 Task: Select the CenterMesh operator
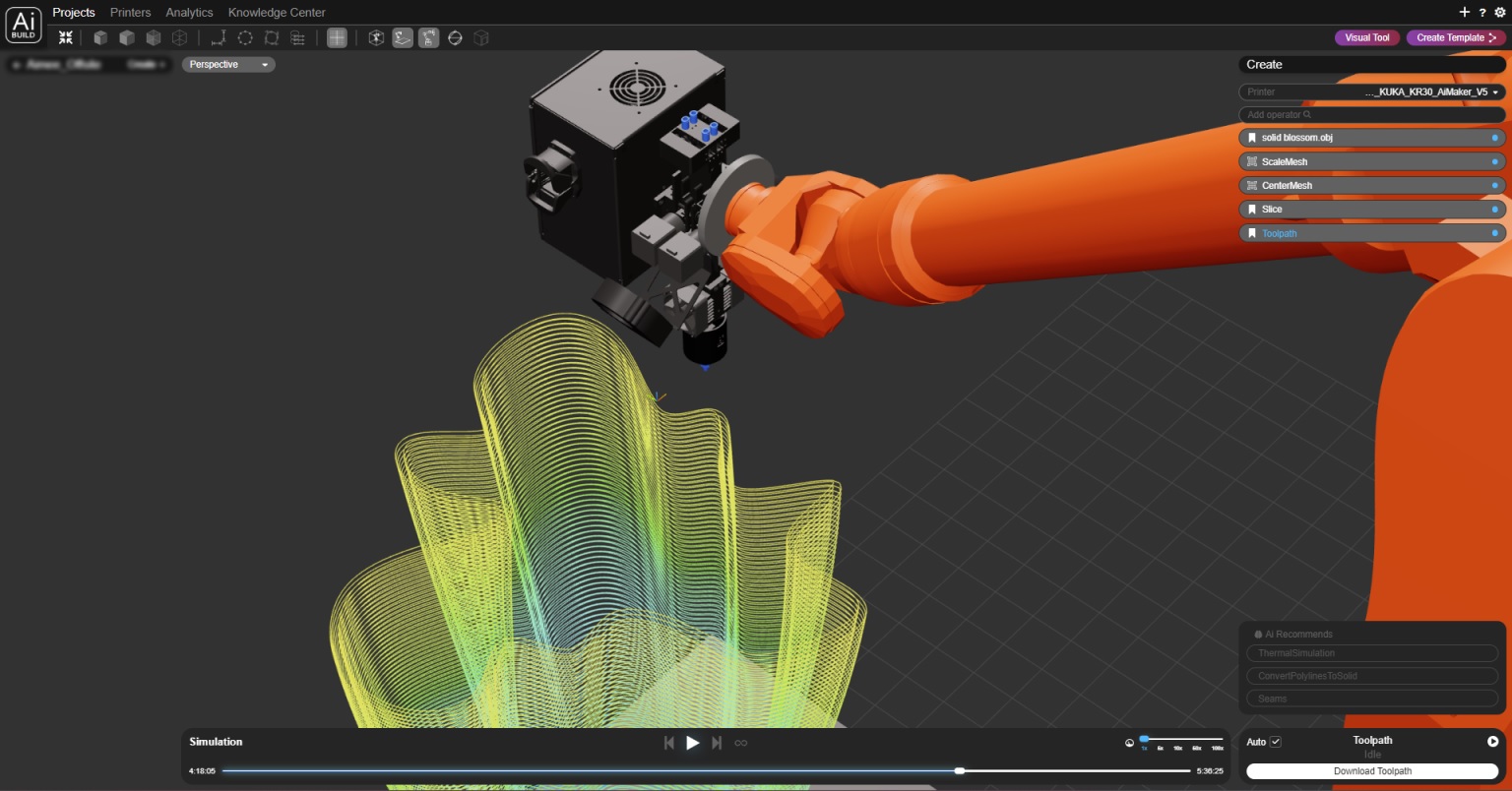(x=1372, y=185)
